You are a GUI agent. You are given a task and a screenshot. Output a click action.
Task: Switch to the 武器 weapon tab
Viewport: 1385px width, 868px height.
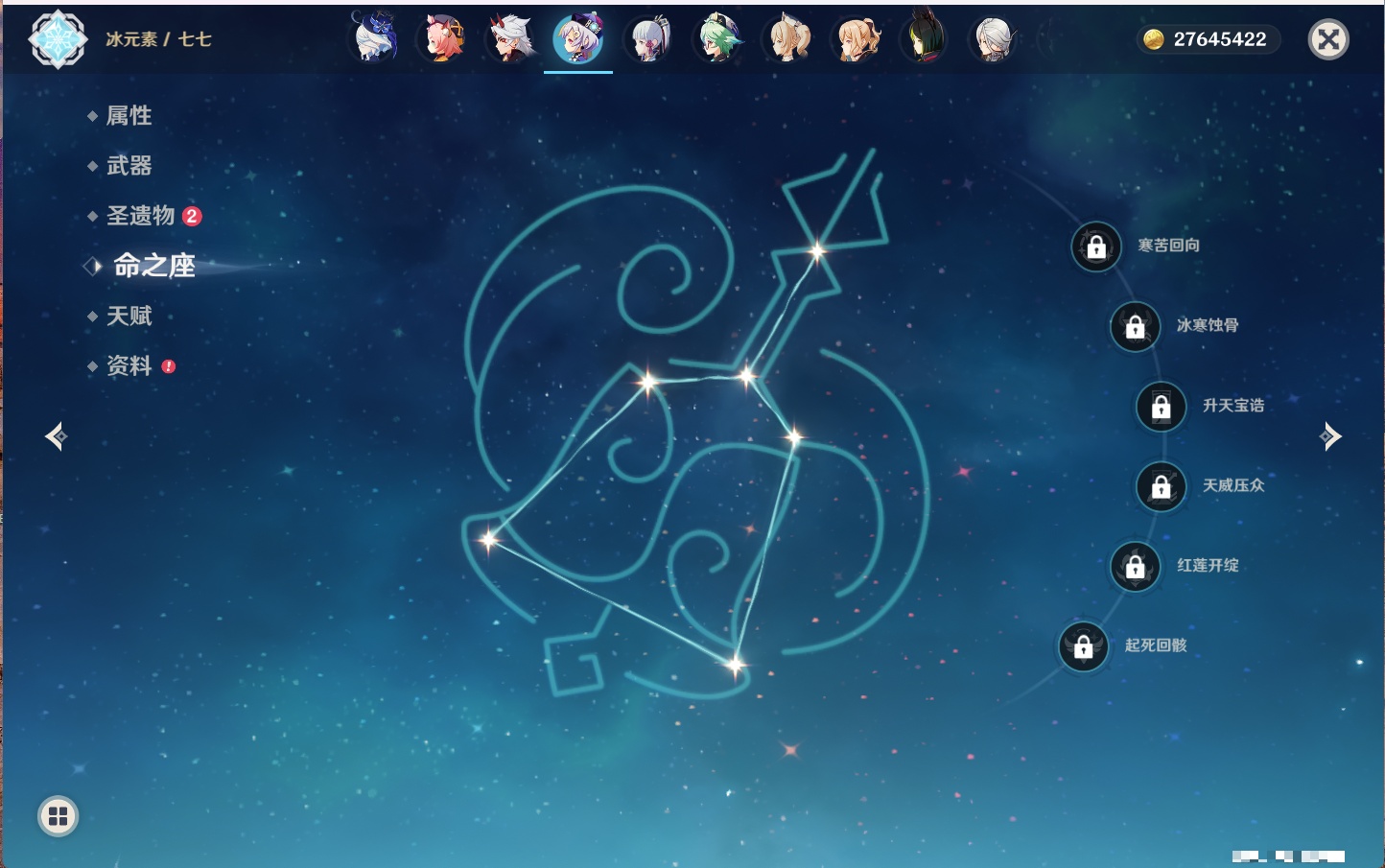129,166
